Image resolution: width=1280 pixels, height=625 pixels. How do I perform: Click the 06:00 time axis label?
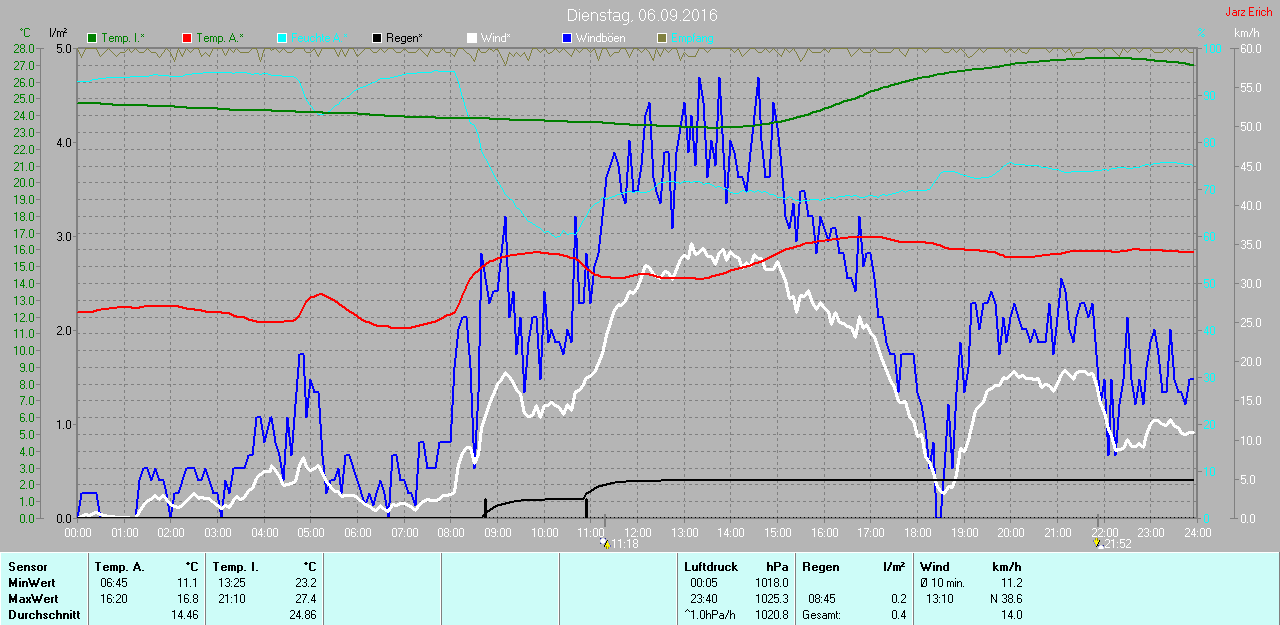point(357,532)
